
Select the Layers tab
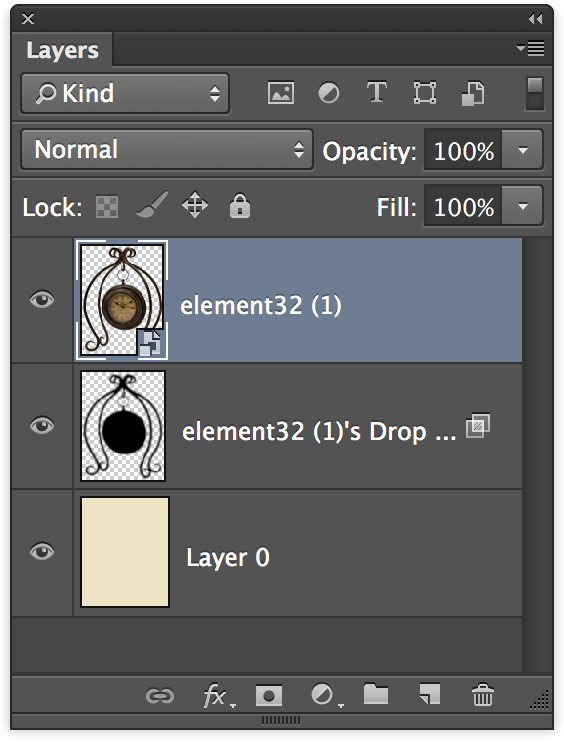62,50
